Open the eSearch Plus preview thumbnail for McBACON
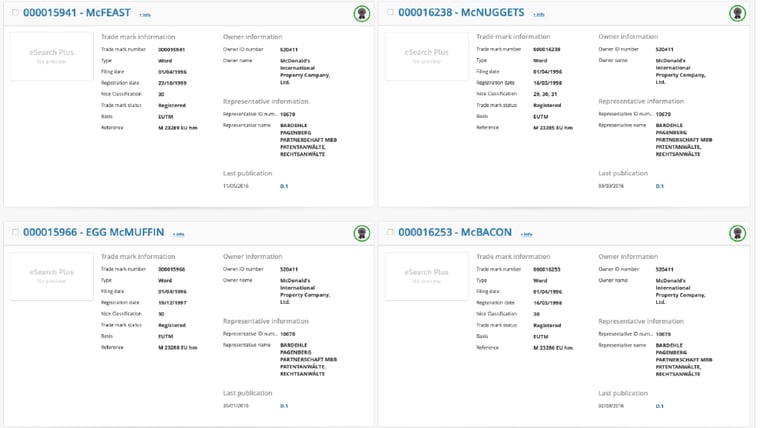The image size is (768, 428). [427, 276]
